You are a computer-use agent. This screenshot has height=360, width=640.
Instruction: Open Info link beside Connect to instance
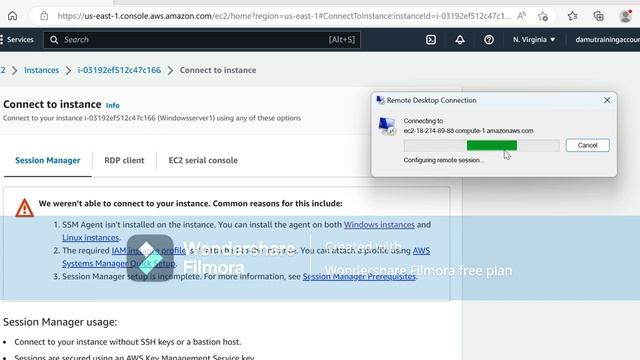pos(113,105)
